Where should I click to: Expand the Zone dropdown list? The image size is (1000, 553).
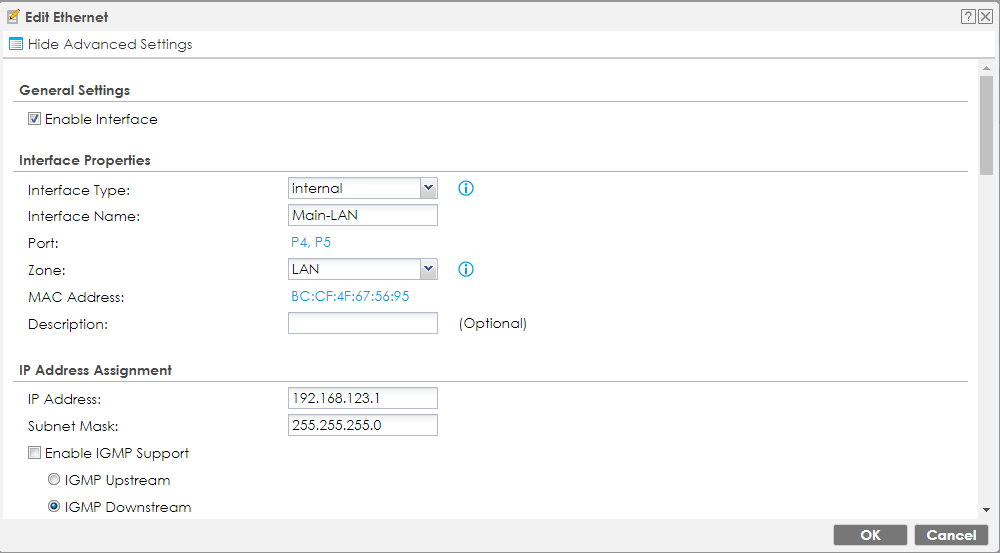[x=428, y=269]
